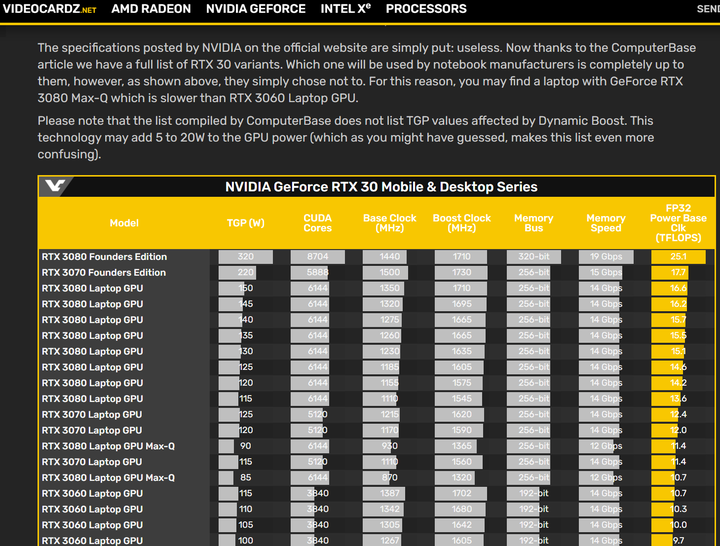Image resolution: width=720 pixels, height=546 pixels.
Task: Click the 9.7 TFLOPS cell
Action: pyautogui.click(x=678, y=540)
